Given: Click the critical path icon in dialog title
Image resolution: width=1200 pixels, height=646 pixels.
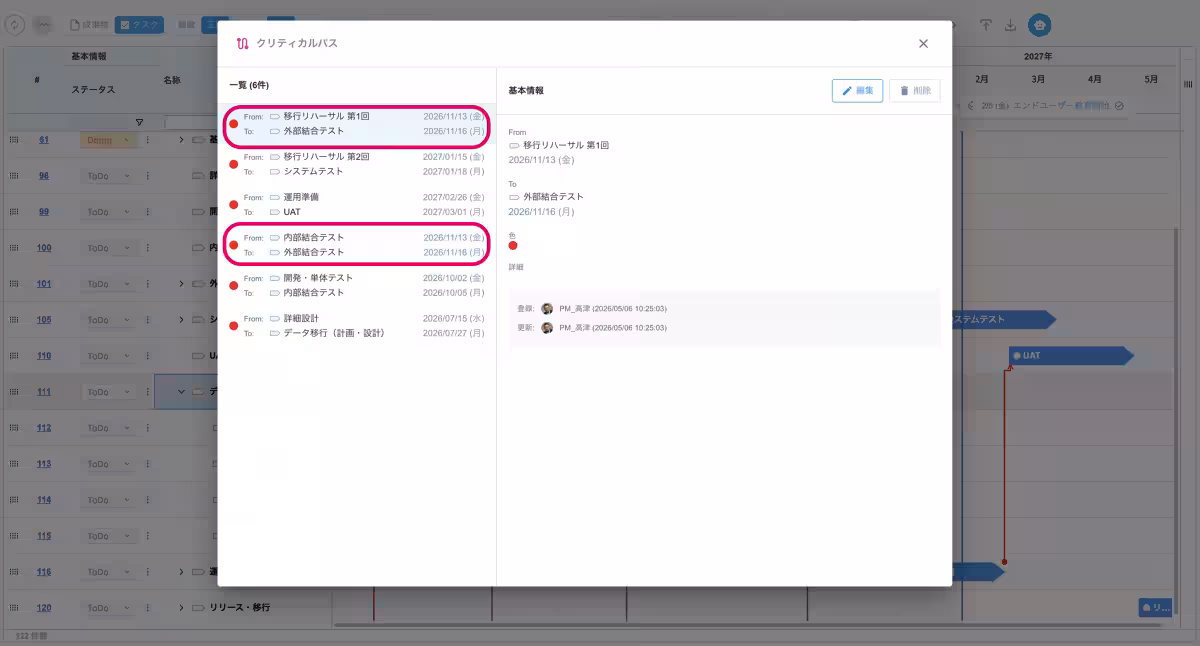Looking at the screenshot, I should (x=242, y=44).
